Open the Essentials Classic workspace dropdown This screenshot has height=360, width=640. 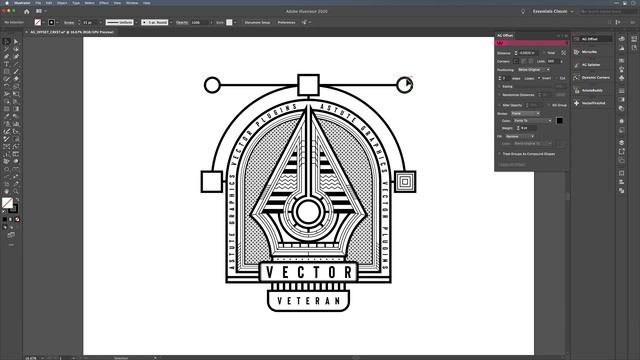(553, 11)
